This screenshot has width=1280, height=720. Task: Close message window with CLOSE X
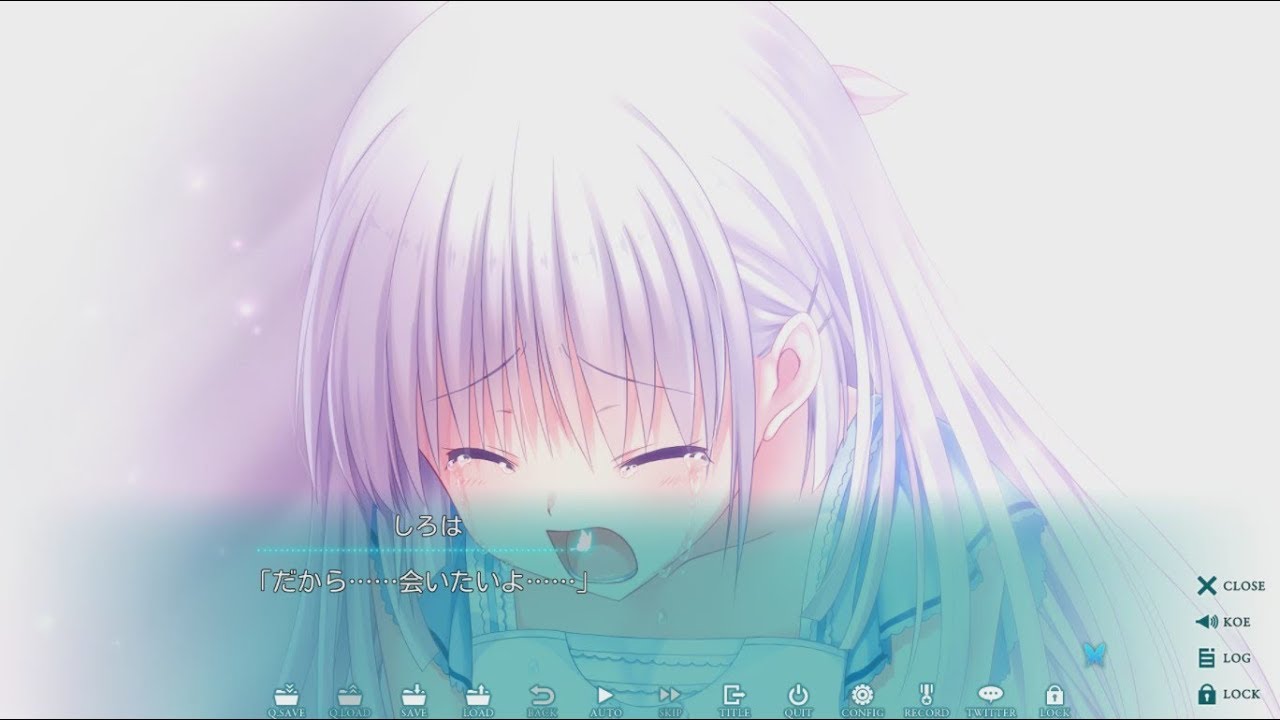click(x=1231, y=586)
